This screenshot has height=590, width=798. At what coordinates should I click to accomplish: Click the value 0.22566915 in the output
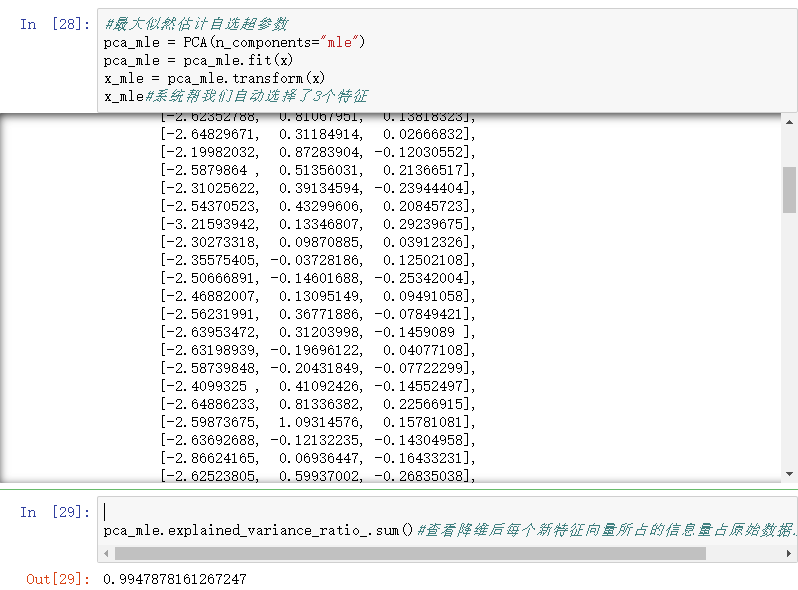(x=422, y=404)
